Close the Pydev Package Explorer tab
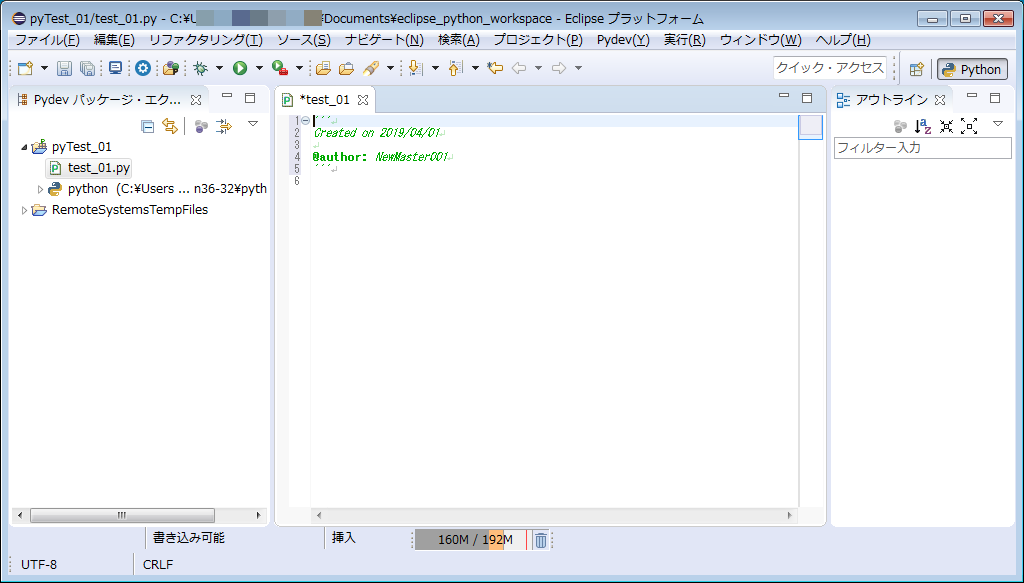1024x583 pixels. point(195,100)
